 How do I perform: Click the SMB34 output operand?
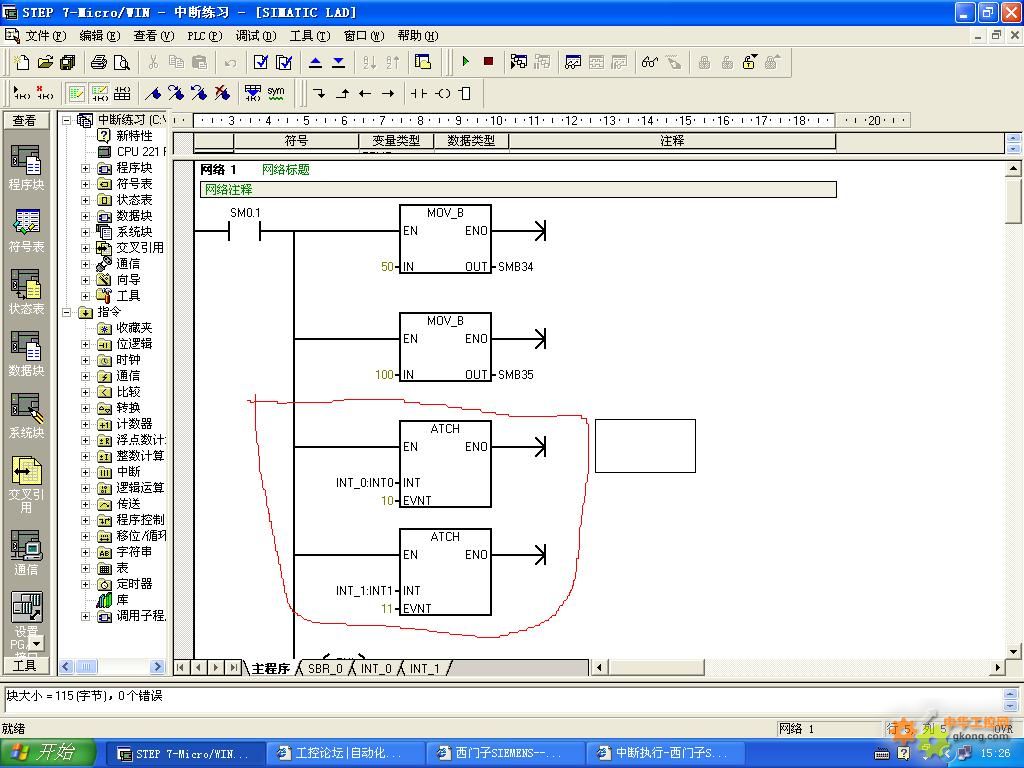click(x=515, y=266)
